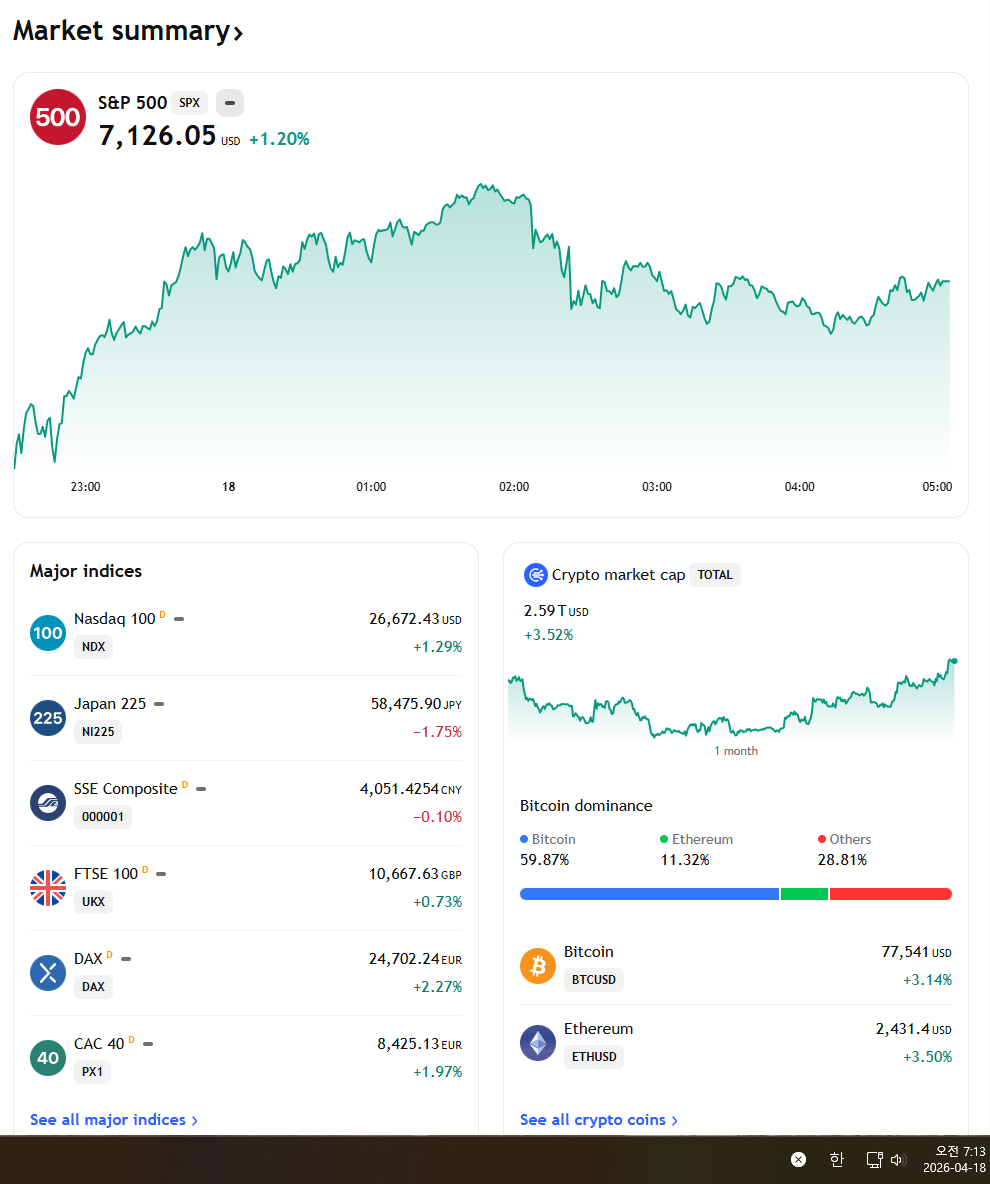
Task: Expand the Market summary heading chevron
Action: (x=238, y=33)
